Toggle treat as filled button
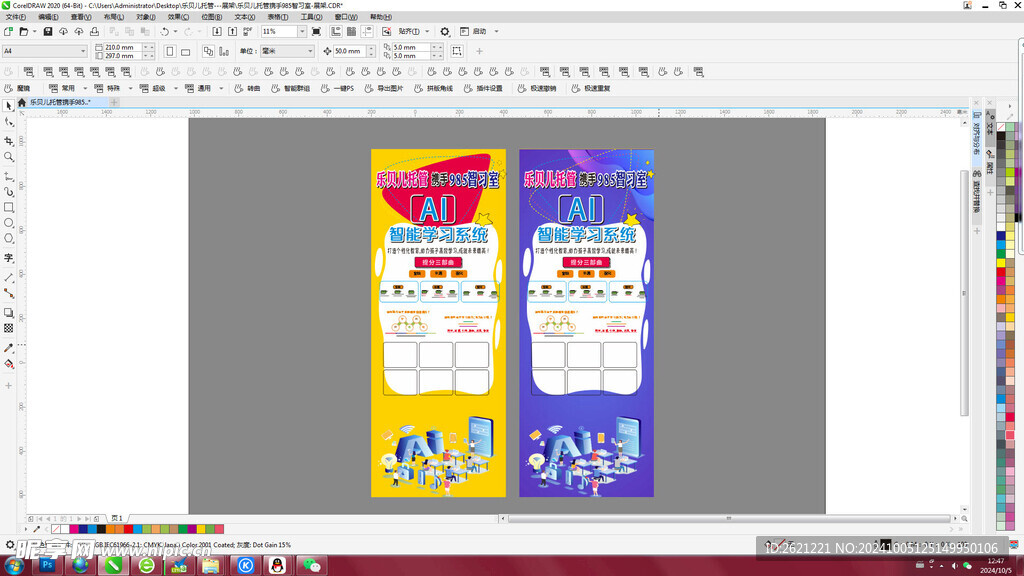Viewport: 1024px width, 576px height. 456,51
